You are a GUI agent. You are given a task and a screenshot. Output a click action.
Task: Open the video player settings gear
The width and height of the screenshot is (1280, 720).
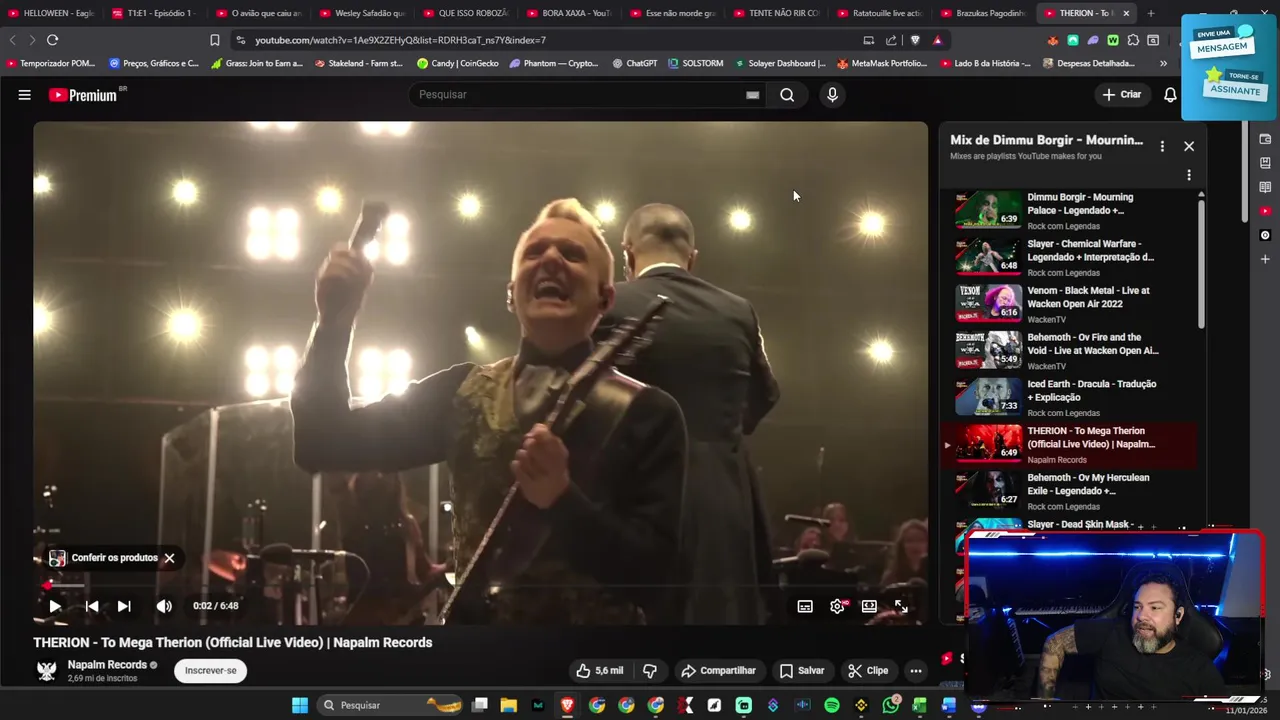[x=838, y=606]
